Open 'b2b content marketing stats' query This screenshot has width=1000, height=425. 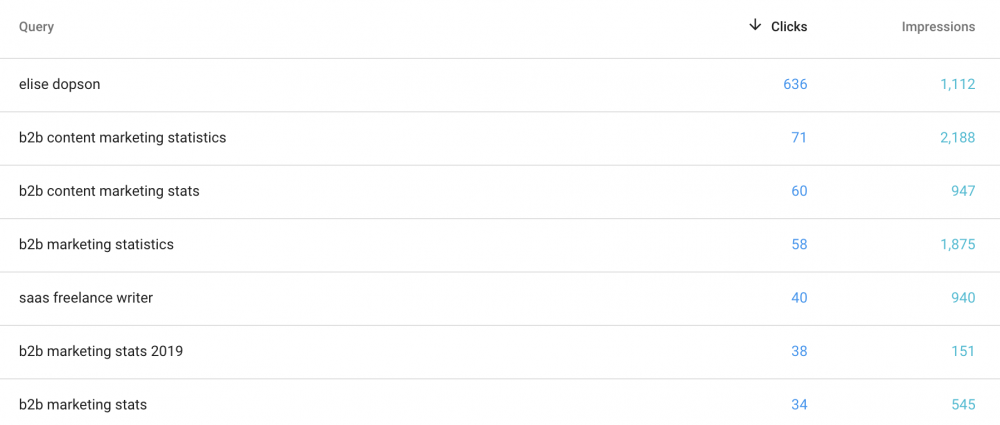pos(109,191)
